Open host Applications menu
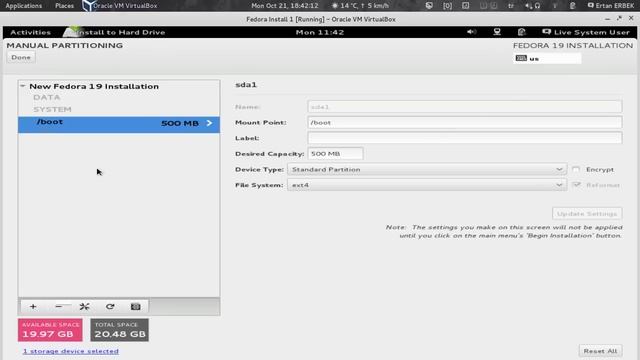 coord(24,6)
